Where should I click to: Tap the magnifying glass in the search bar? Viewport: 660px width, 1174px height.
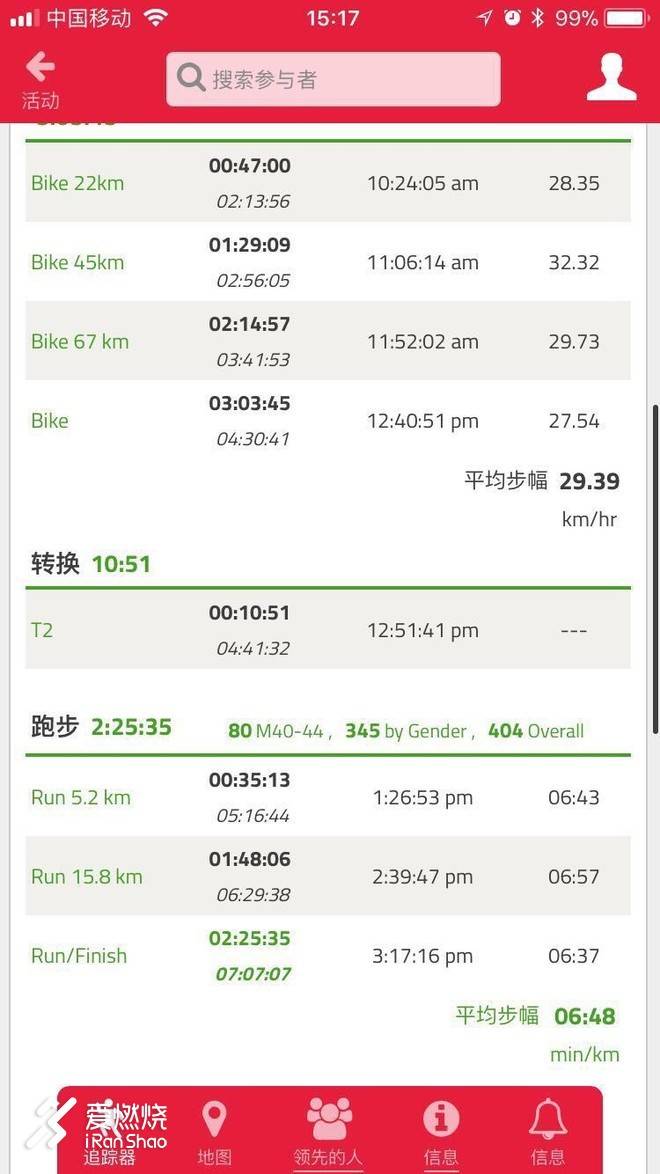click(190, 76)
